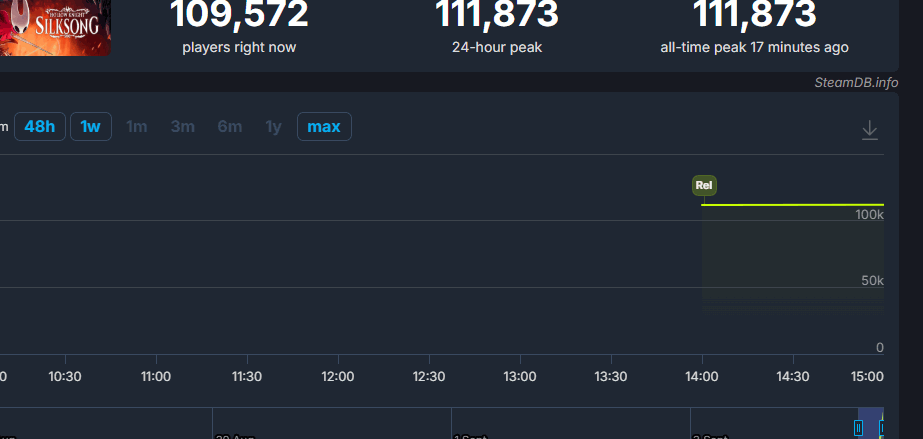Click the '15:00' time axis label

[x=868, y=377]
